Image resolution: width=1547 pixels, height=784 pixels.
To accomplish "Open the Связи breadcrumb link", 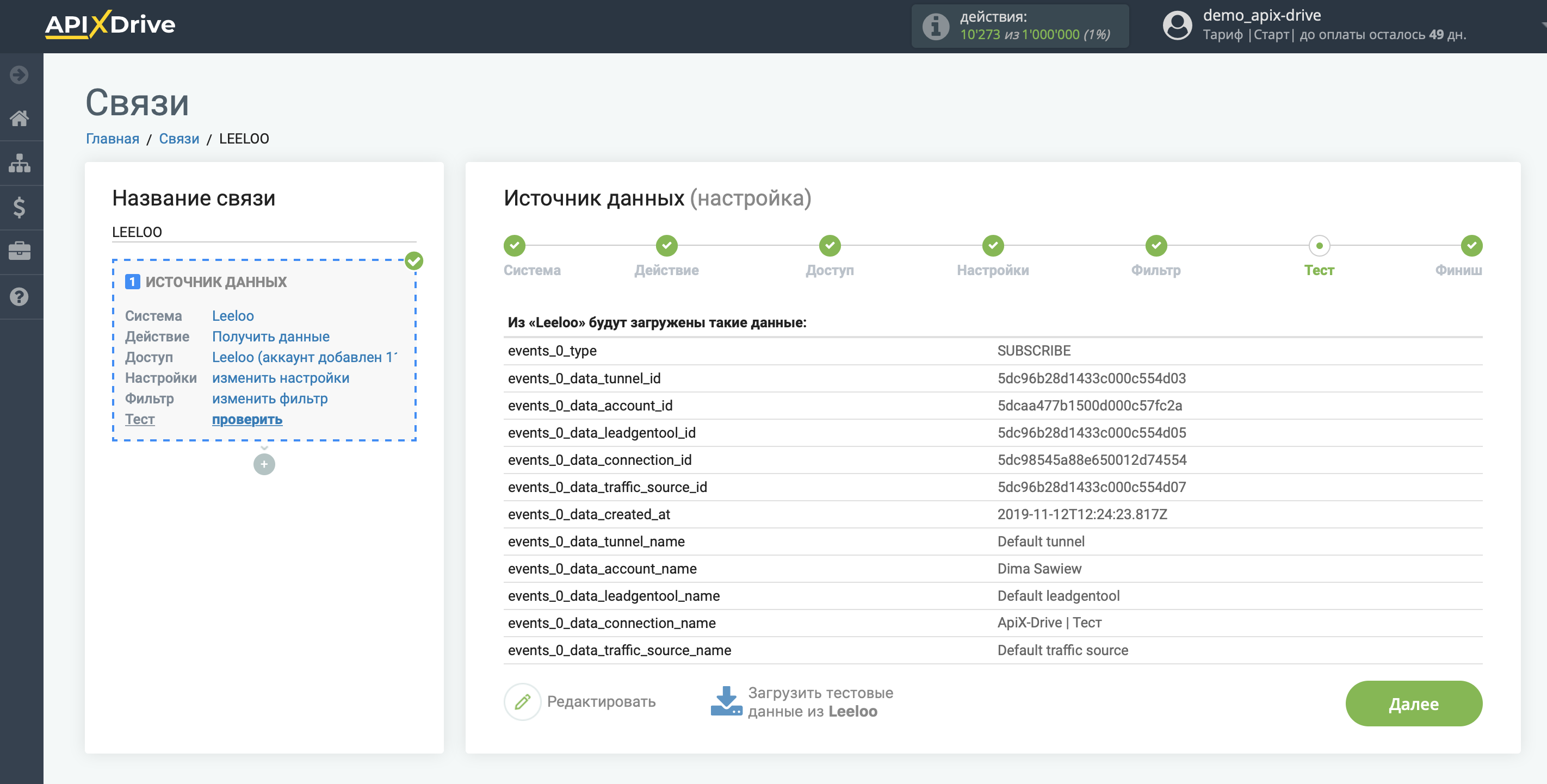I will click(x=179, y=139).
